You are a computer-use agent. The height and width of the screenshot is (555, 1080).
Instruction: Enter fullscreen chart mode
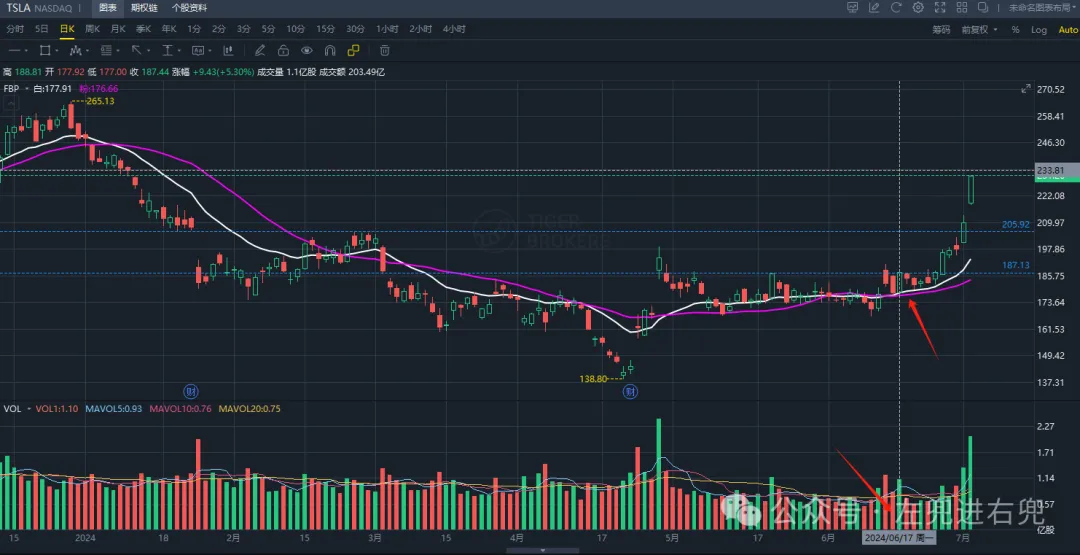click(x=939, y=8)
